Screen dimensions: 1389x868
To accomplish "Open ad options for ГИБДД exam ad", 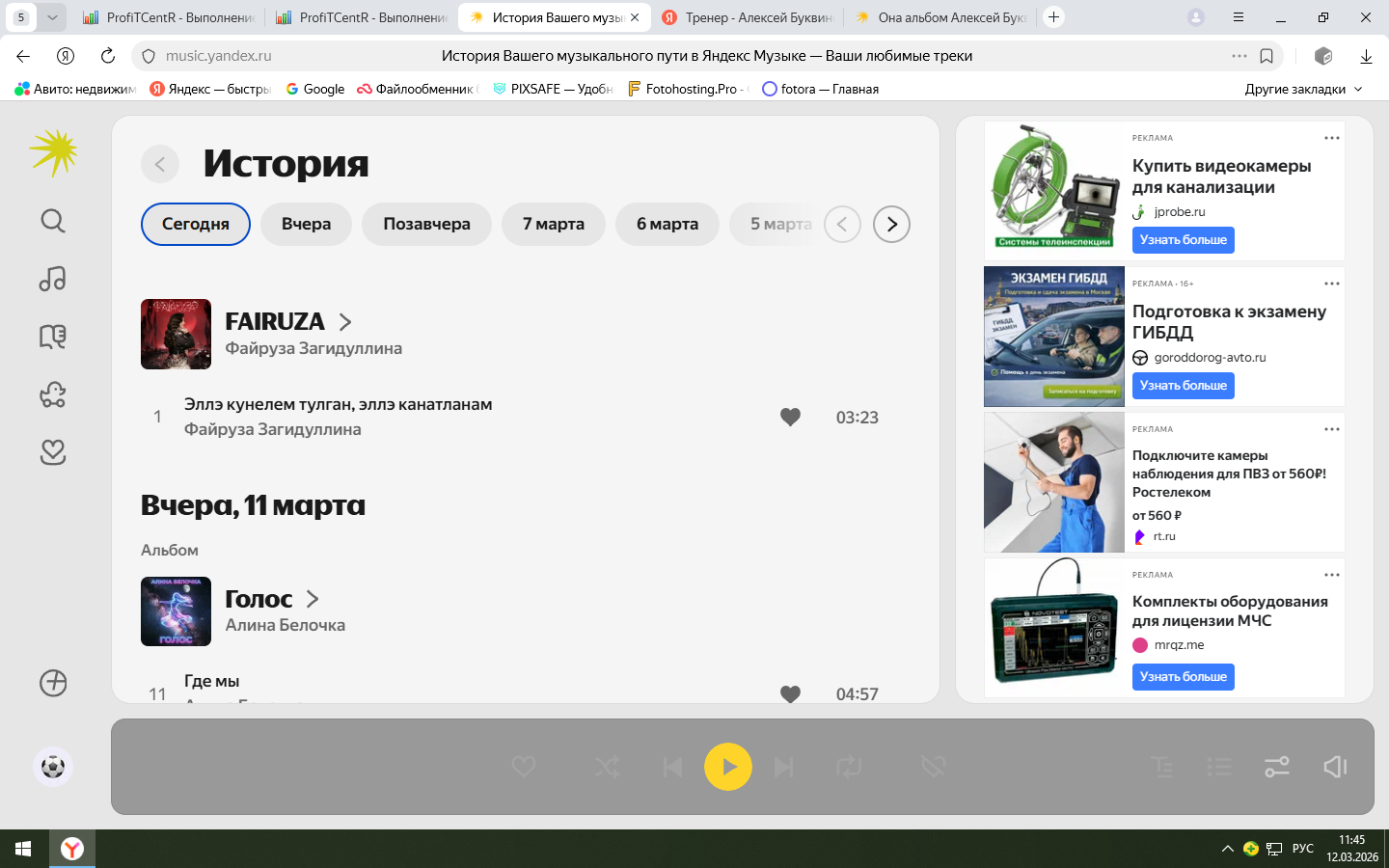I will click(x=1332, y=284).
